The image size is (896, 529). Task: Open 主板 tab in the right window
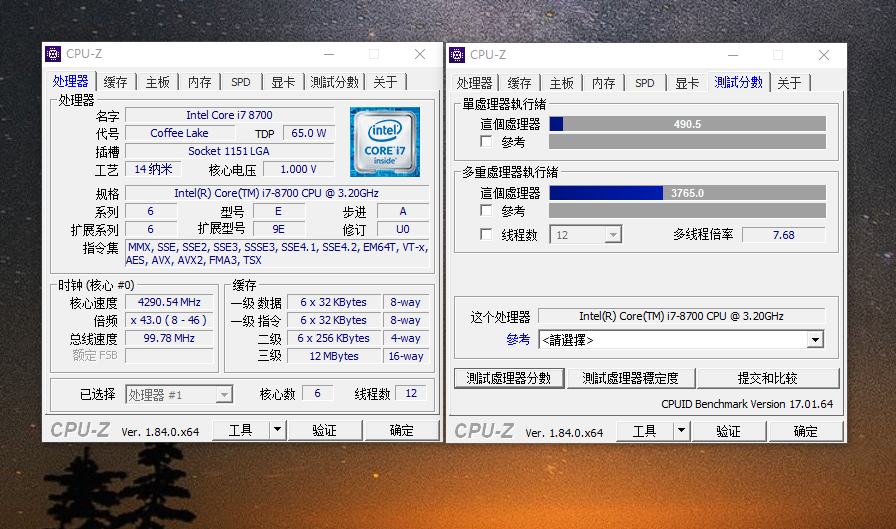[x=562, y=83]
